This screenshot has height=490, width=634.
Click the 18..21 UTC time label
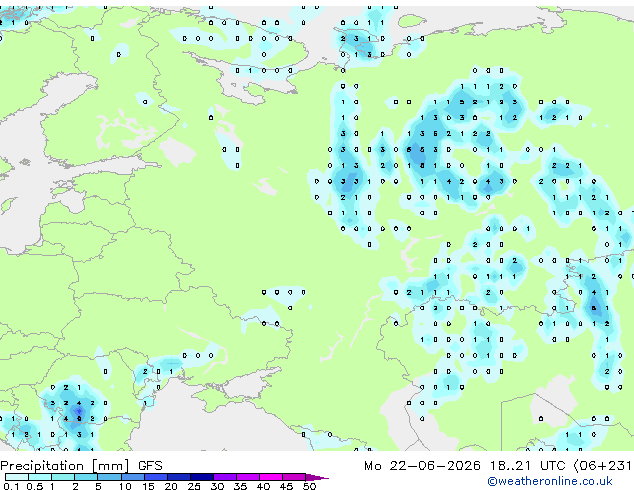click(527, 466)
